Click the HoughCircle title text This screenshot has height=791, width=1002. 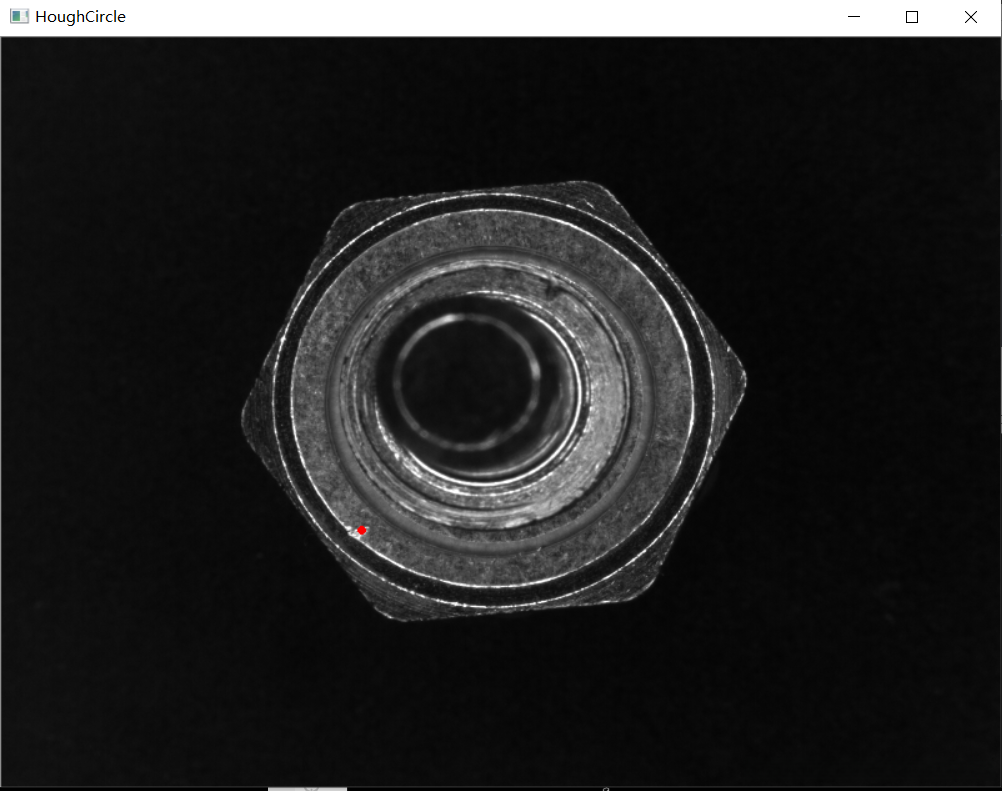click(x=81, y=17)
